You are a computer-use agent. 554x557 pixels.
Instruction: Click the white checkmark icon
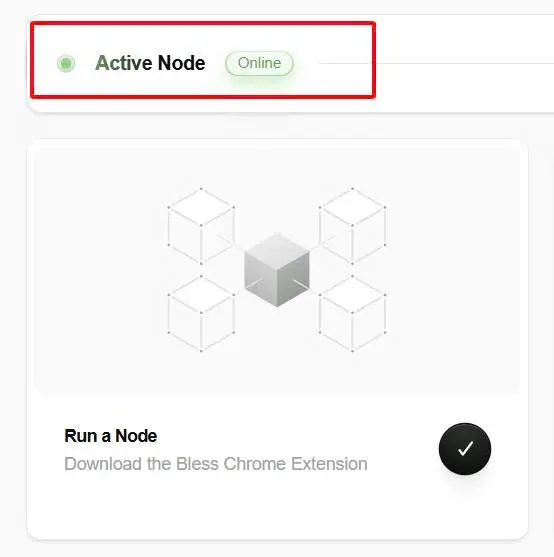coord(465,448)
